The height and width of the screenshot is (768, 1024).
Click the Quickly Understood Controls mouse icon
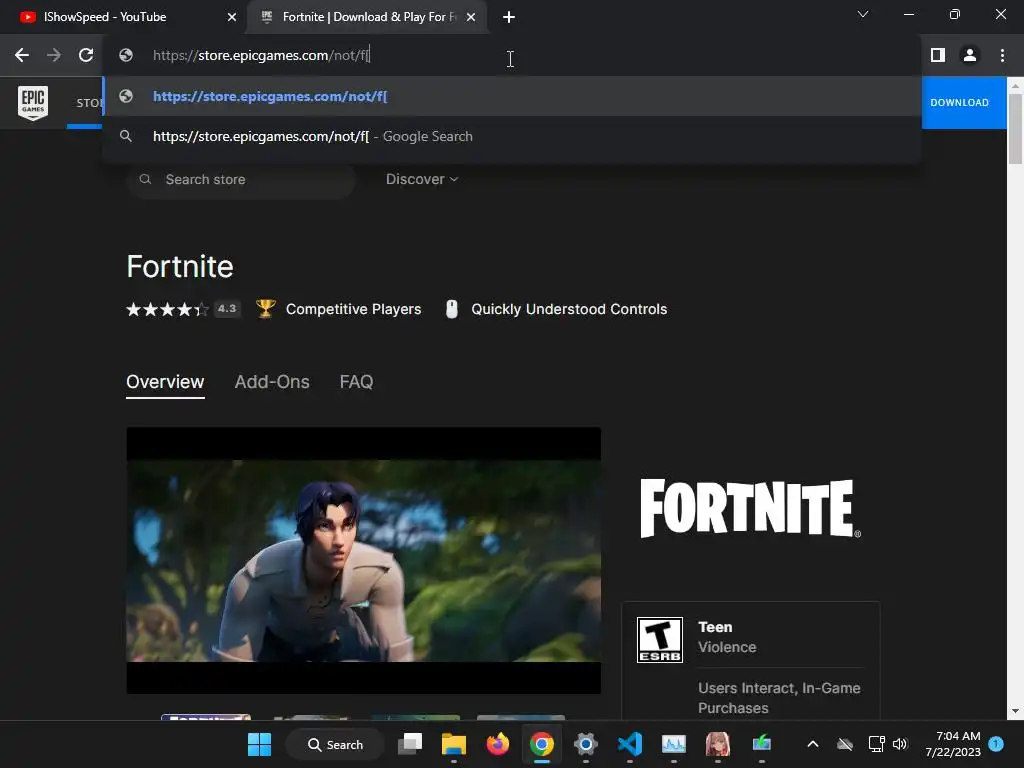point(451,309)
